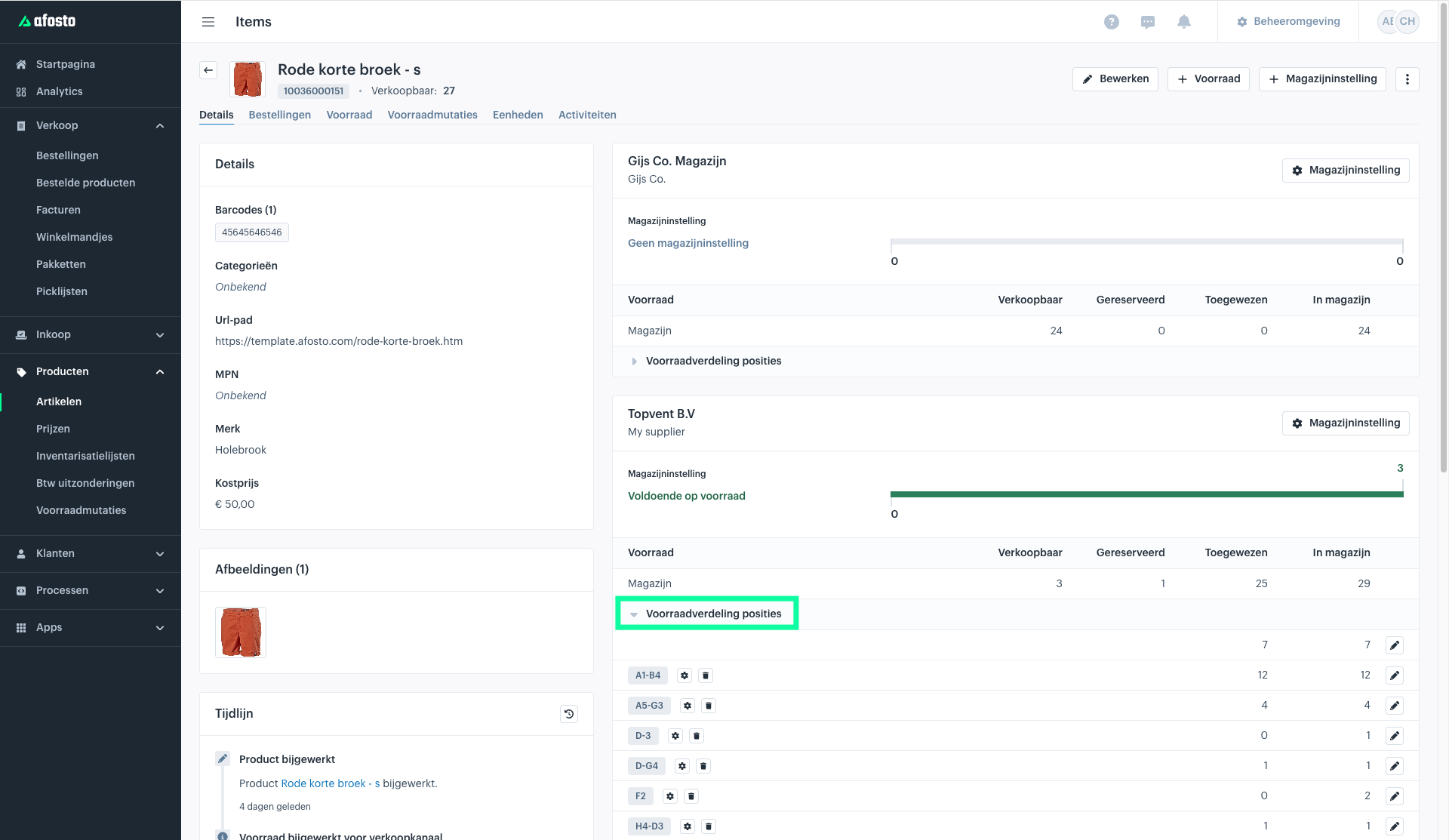The width and height of the screenshot is (1449, 840).
Task: Expand the Klanten sidebar section
Action: [x=91, y=553]
